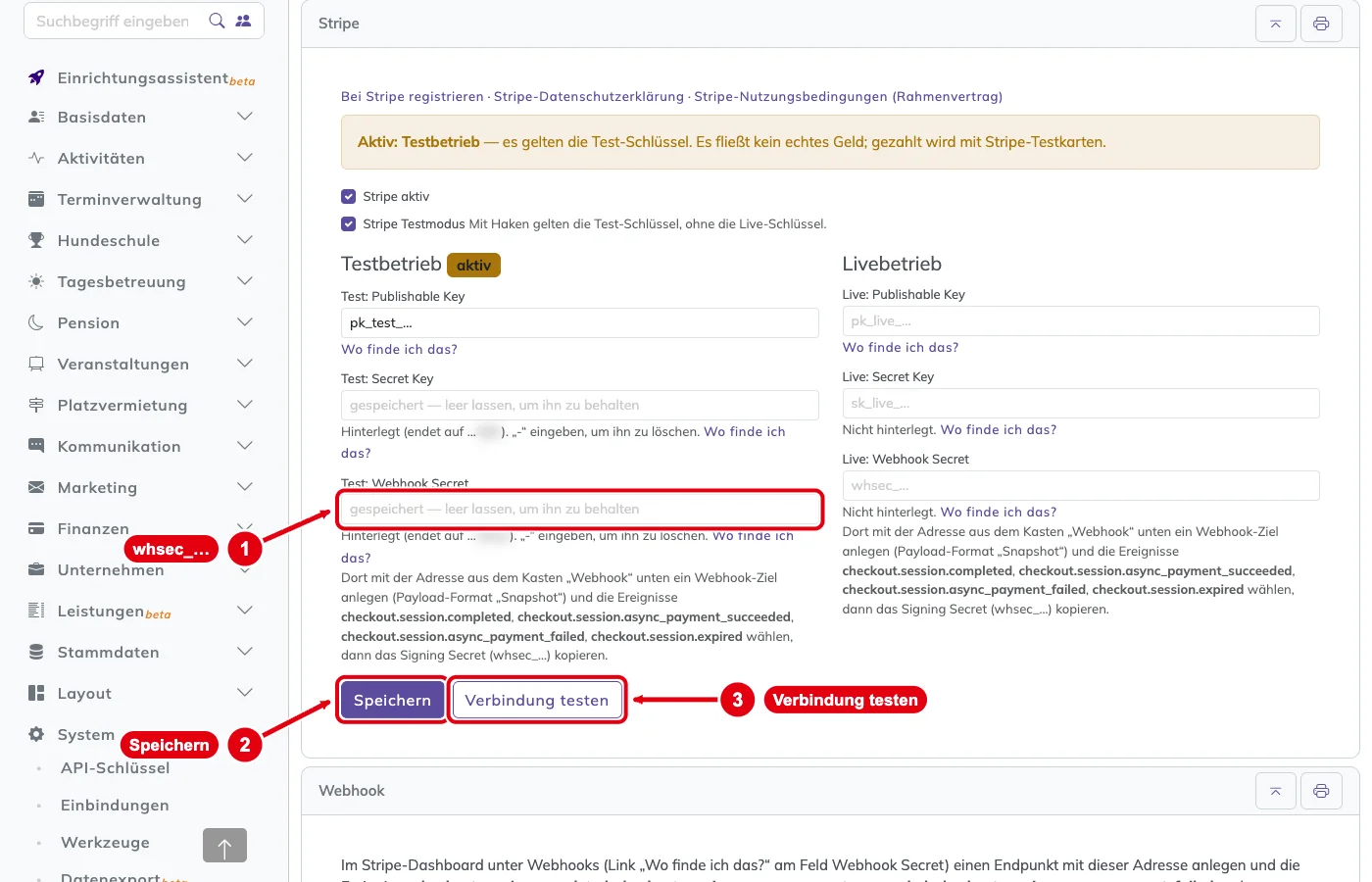Screen dimensions: 1372x882
Task: Print the Stripe panel
Action: (x=1321, y=24)
